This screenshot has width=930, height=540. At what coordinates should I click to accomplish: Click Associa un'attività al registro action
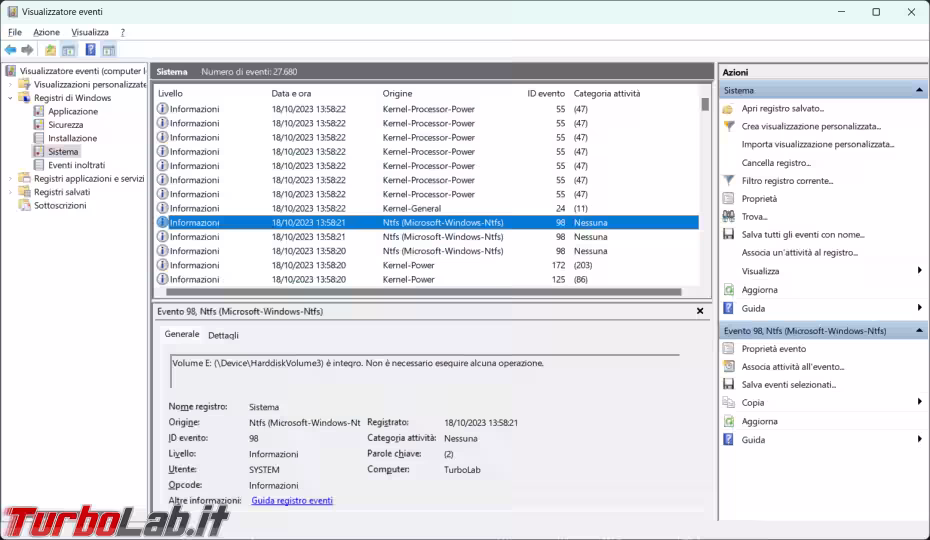point(800,252)
